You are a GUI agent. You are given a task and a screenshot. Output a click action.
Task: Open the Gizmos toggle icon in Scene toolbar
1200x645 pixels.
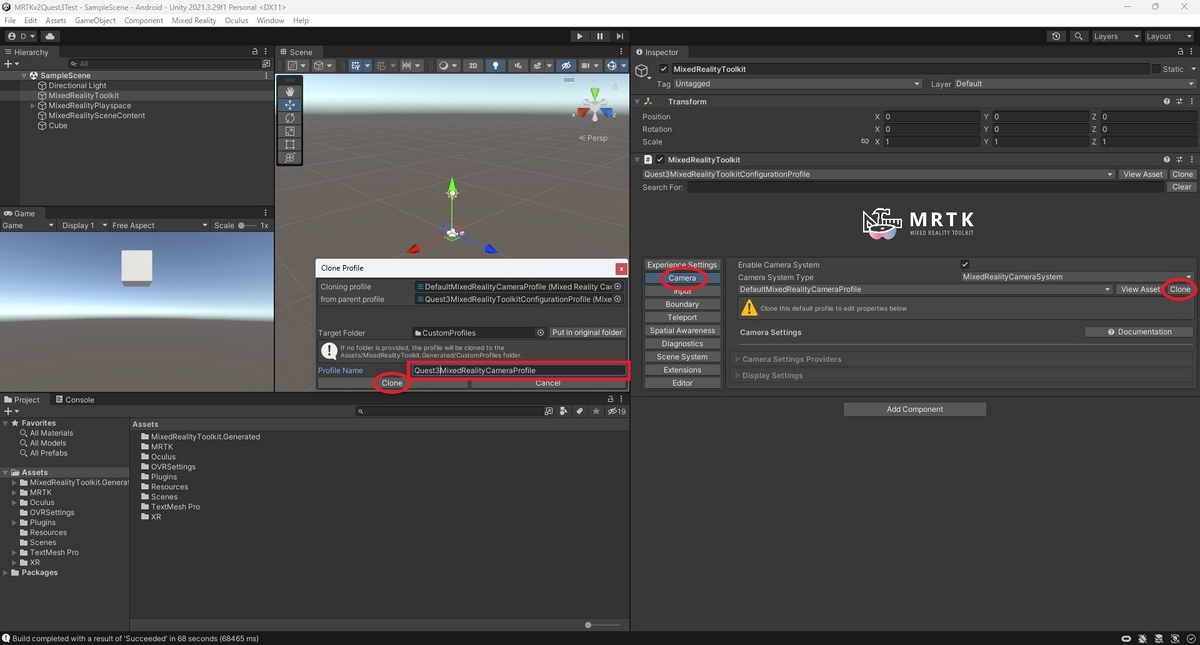(613, 66)
